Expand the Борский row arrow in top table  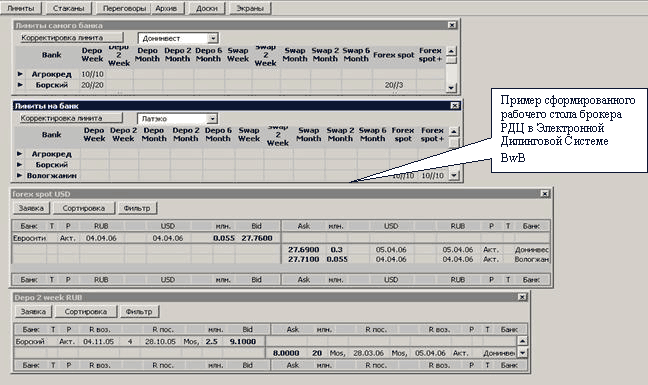20,85
